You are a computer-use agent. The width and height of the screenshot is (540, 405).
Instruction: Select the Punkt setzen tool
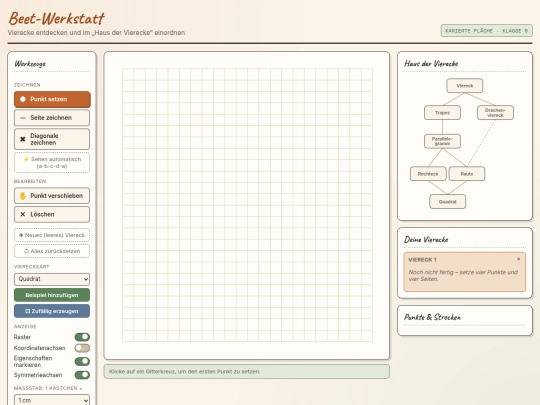(52, 99)
